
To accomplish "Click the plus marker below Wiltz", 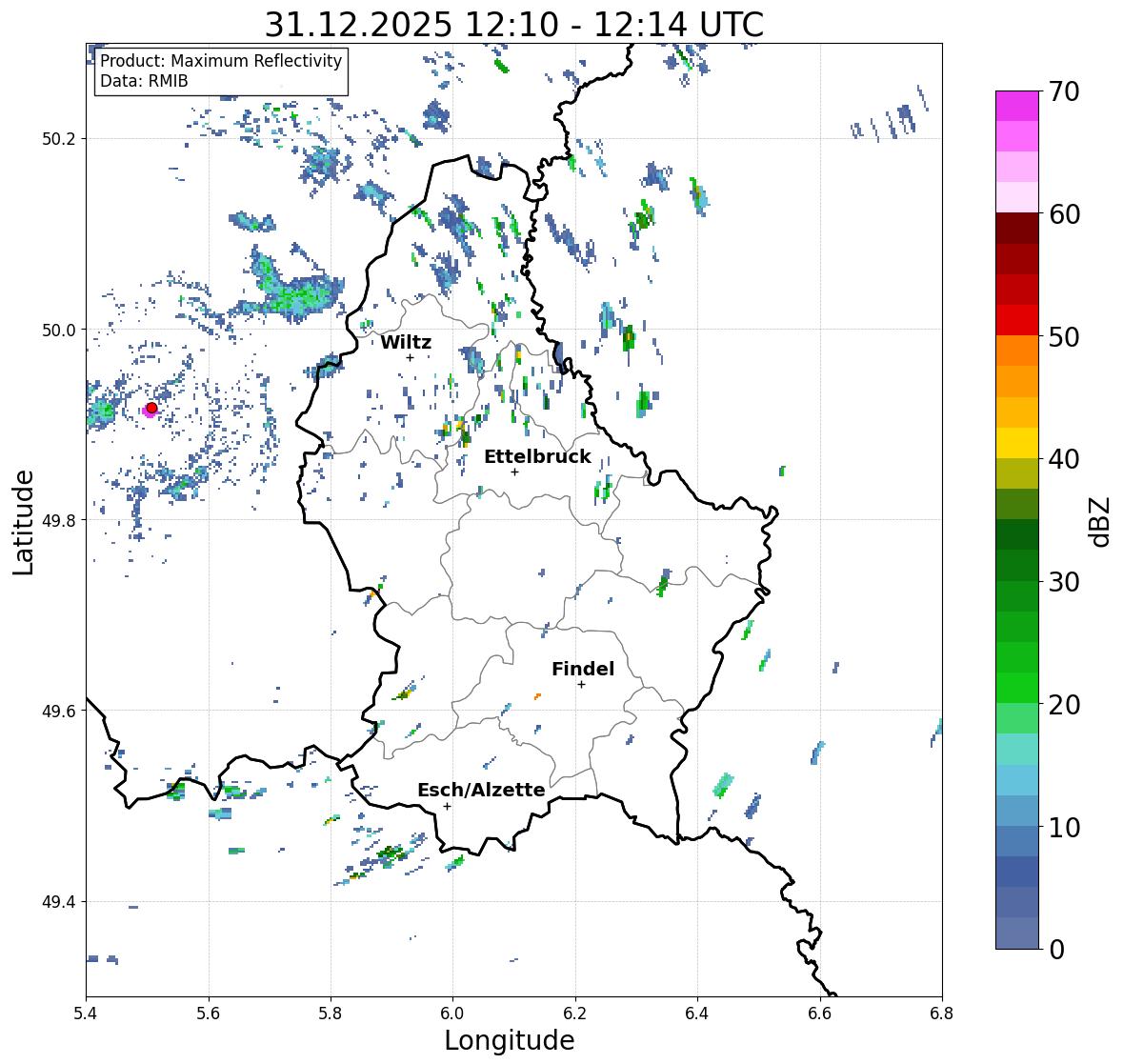I will coord(410,357).
